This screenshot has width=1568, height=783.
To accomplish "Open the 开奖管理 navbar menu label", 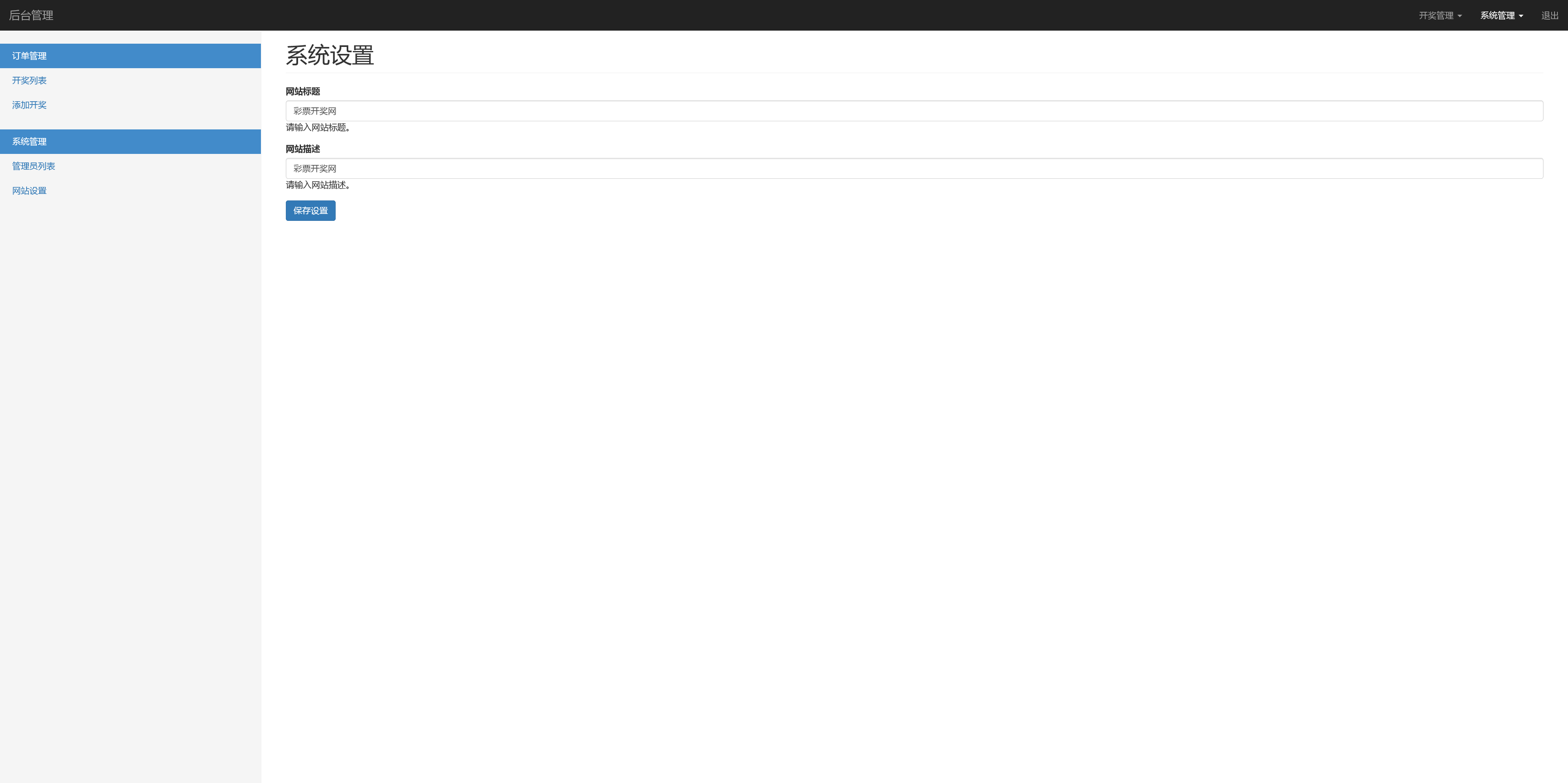I will coord(1436,16).
